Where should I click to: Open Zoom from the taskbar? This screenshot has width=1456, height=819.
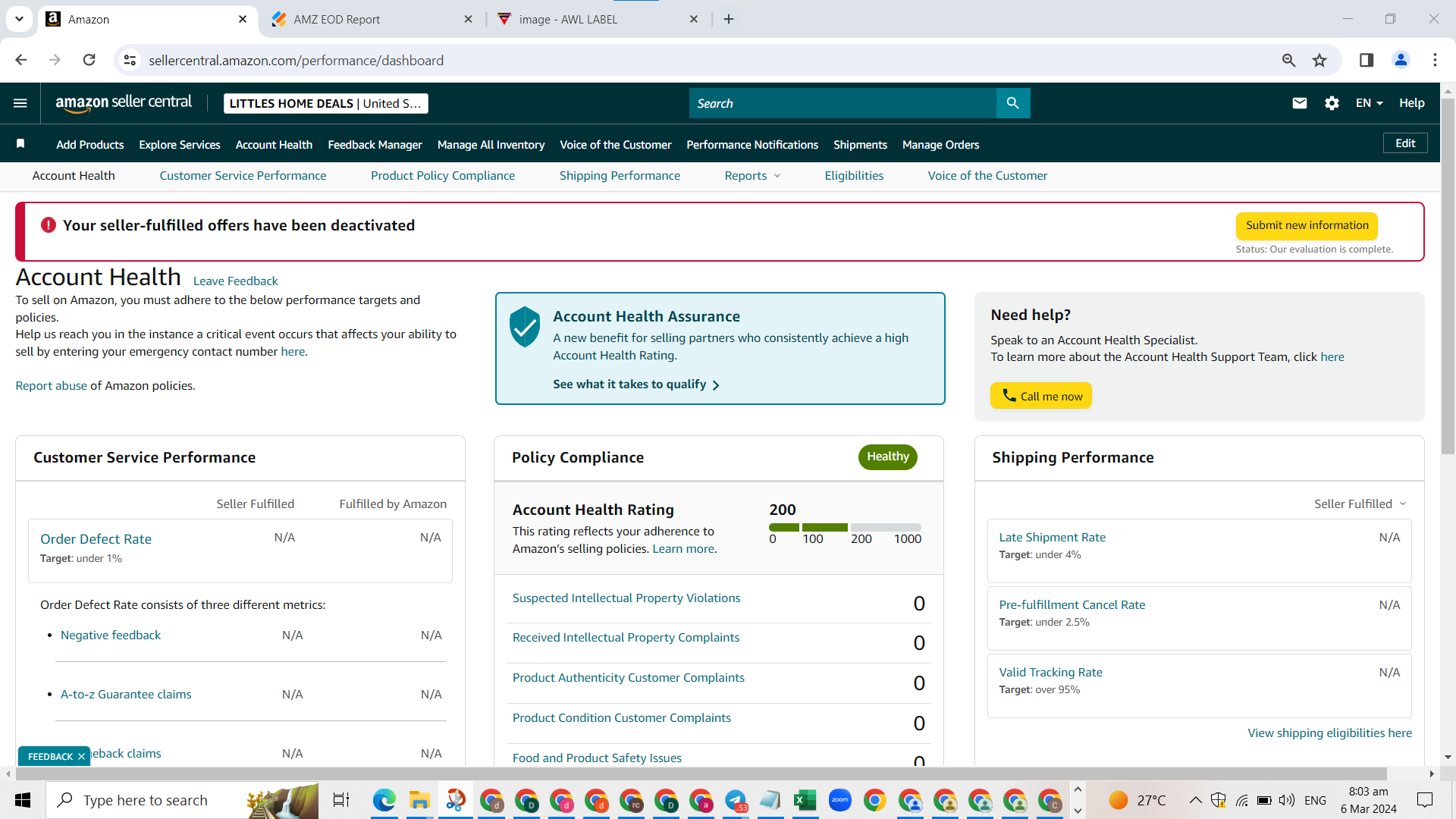840,800
